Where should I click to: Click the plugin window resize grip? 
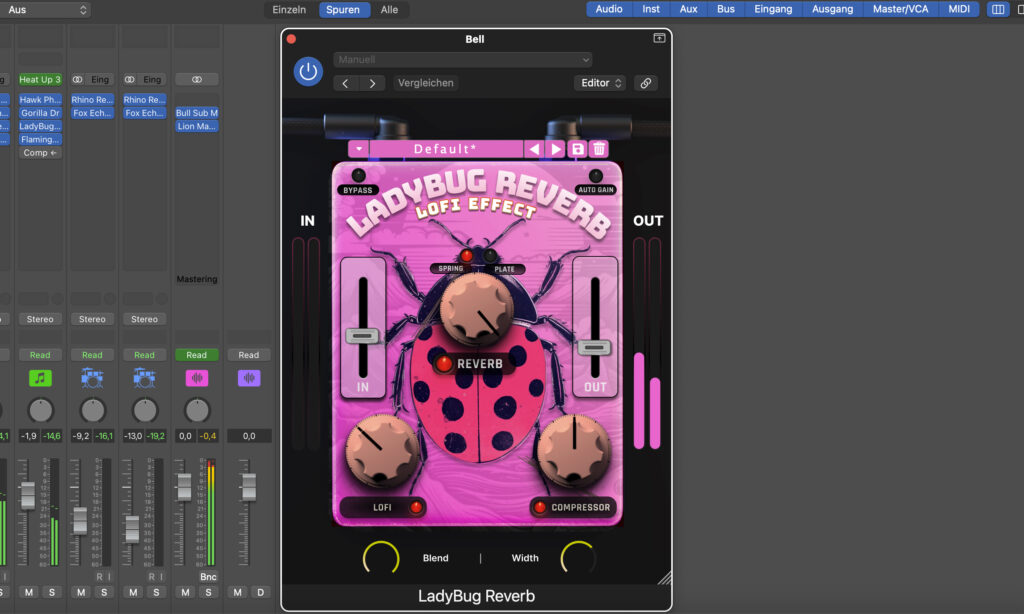664,577
